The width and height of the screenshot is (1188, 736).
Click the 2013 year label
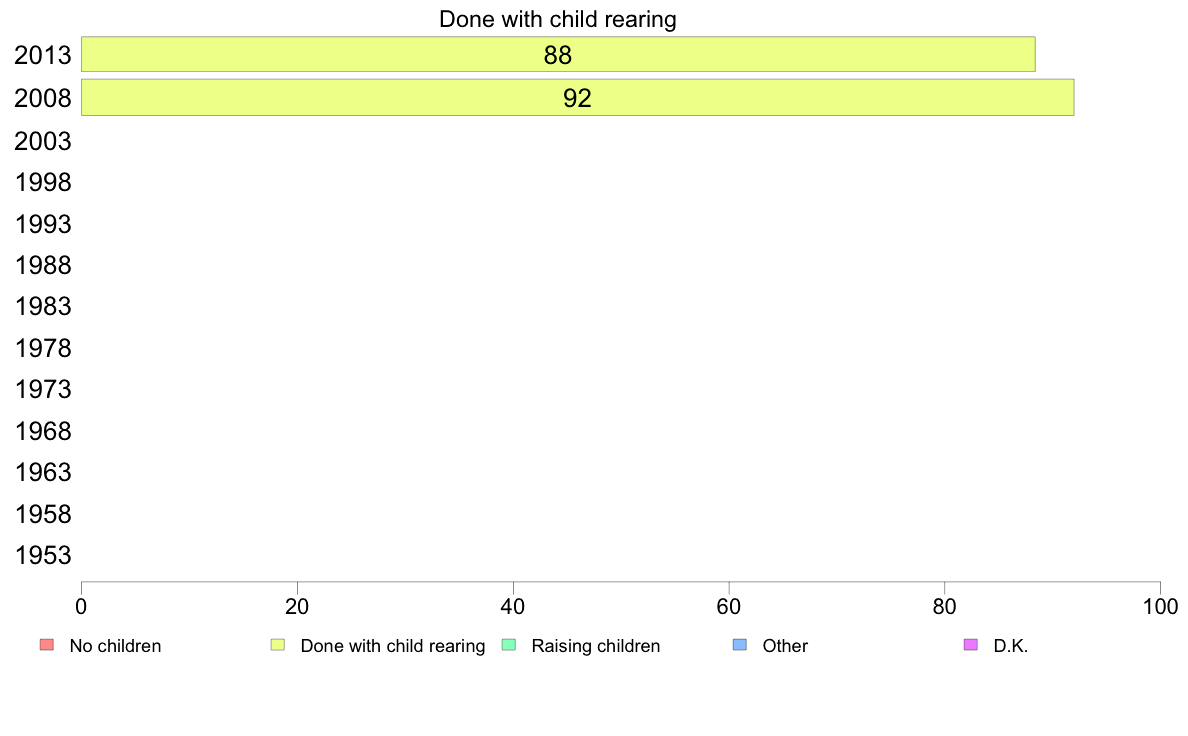(x=42, y=55)
